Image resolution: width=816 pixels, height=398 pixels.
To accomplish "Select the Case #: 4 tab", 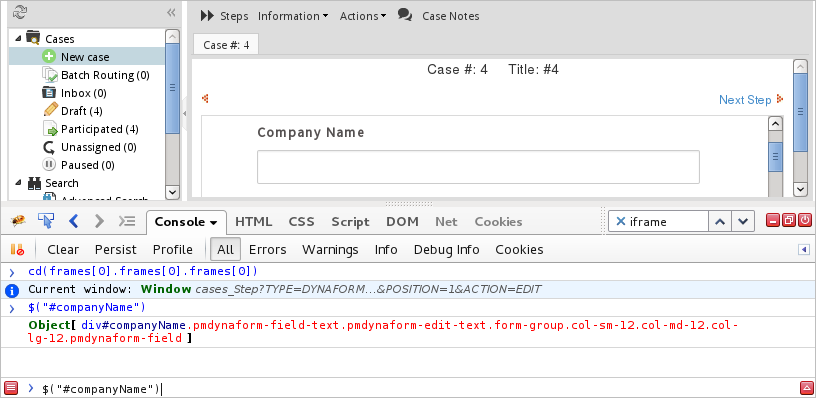I will click(226, 45).
